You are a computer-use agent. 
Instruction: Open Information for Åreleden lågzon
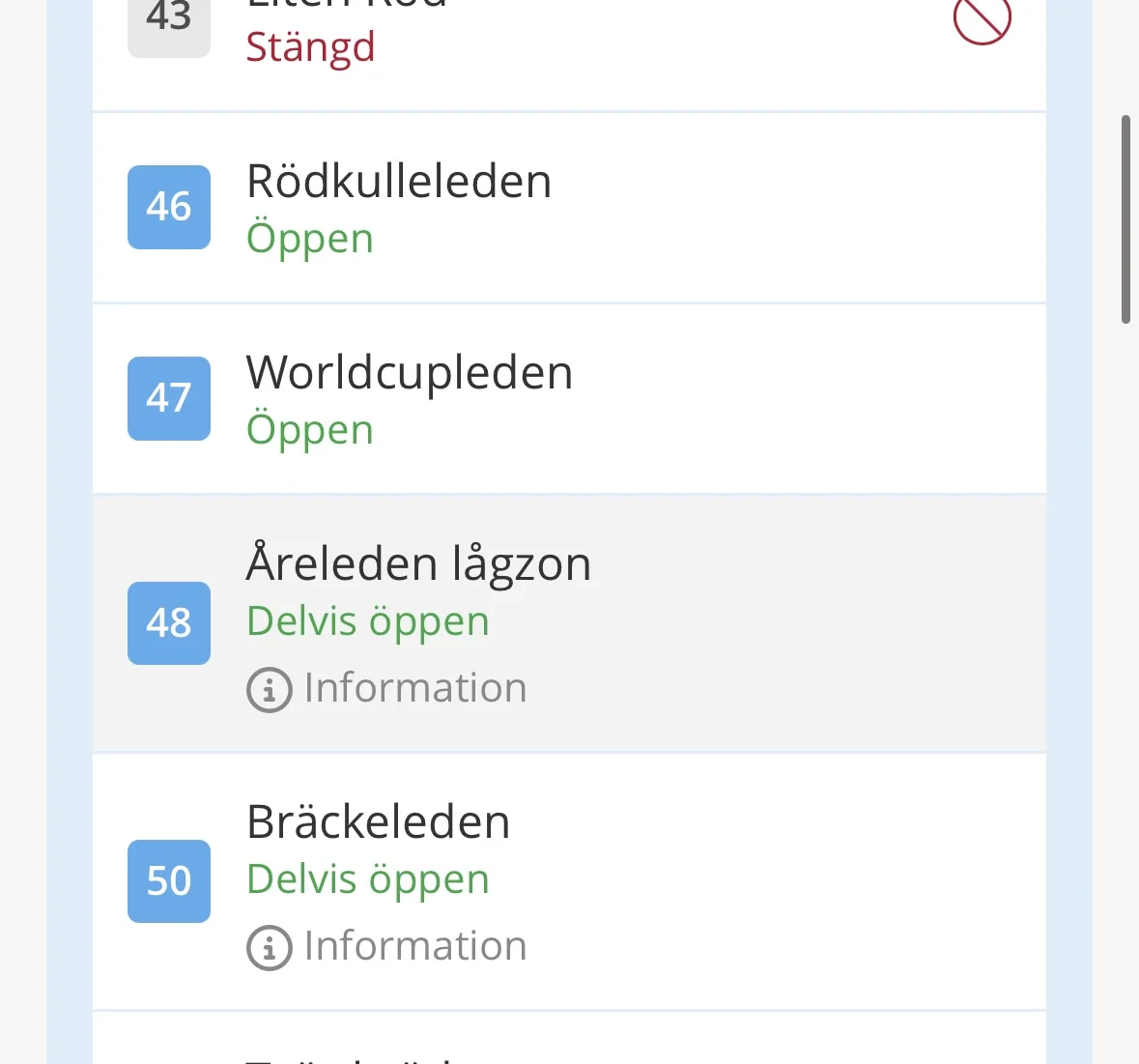(414, 688)
